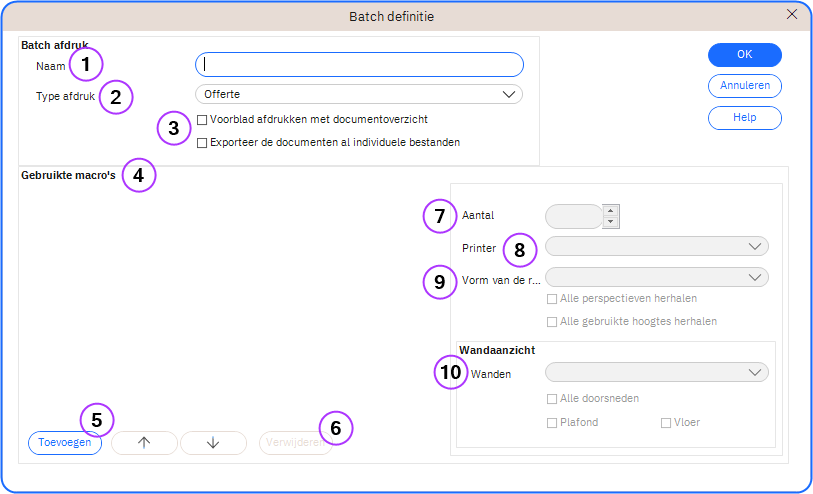Increase Aantal with the up stepper arrow
This screenshot has width=813, height=494.
[611, 210]
